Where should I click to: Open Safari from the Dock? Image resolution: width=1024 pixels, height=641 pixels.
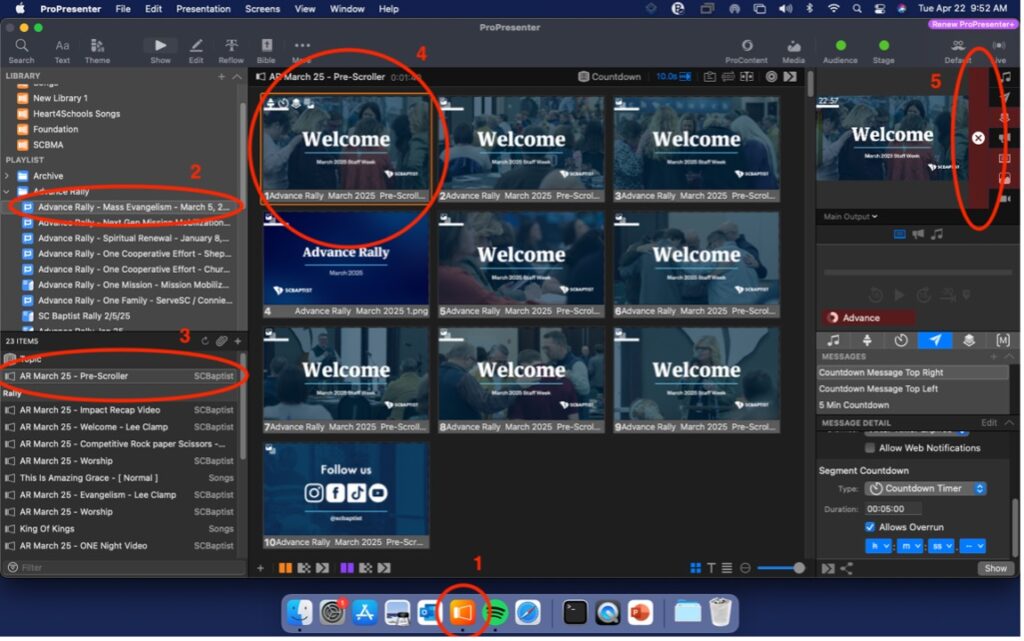pos(528,612)
